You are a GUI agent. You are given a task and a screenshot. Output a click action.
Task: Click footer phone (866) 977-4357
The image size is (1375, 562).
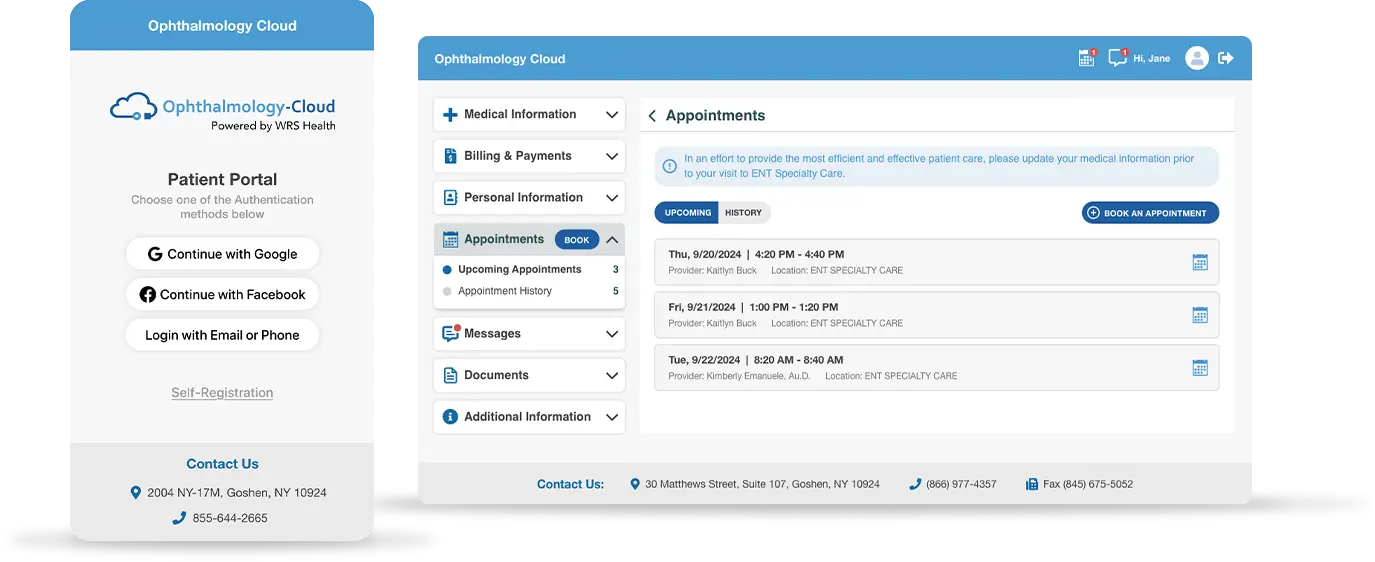[x=961, y=484]
